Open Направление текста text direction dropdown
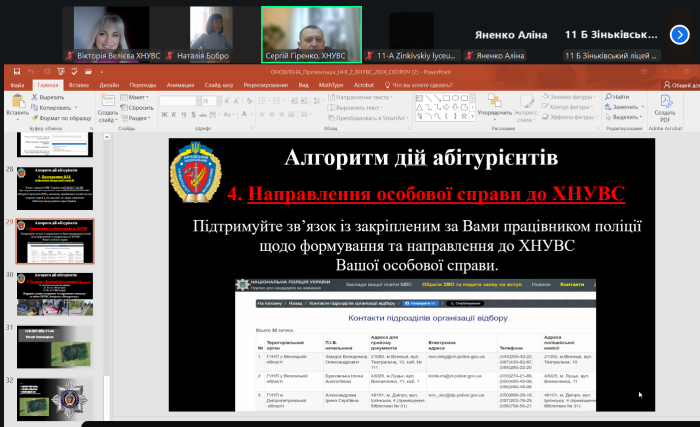Viewport: 700px width, 427px height. pyautogui.click(x=360, y=97)
